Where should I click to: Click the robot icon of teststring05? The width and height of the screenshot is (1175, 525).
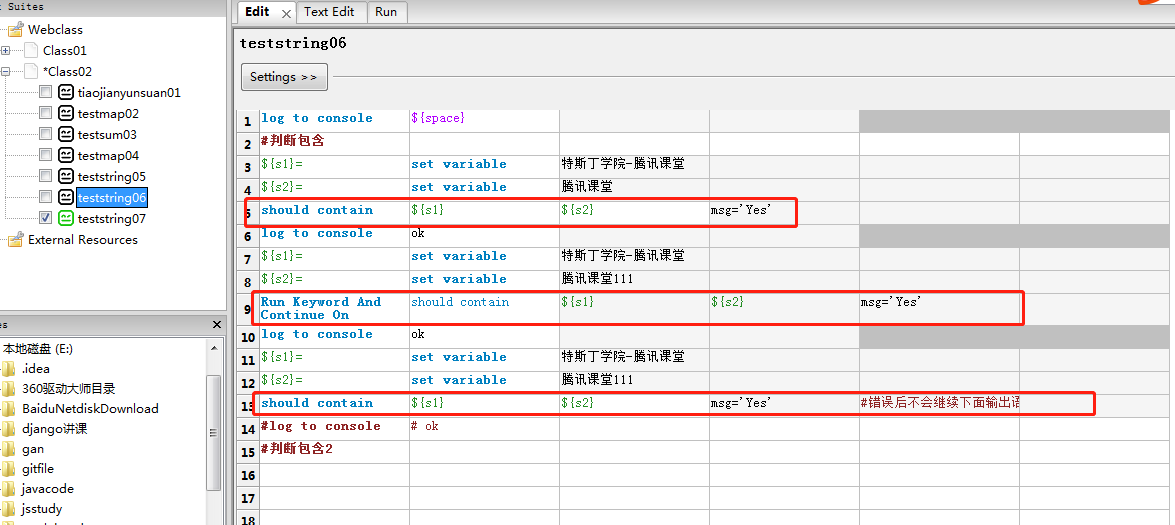66,176
